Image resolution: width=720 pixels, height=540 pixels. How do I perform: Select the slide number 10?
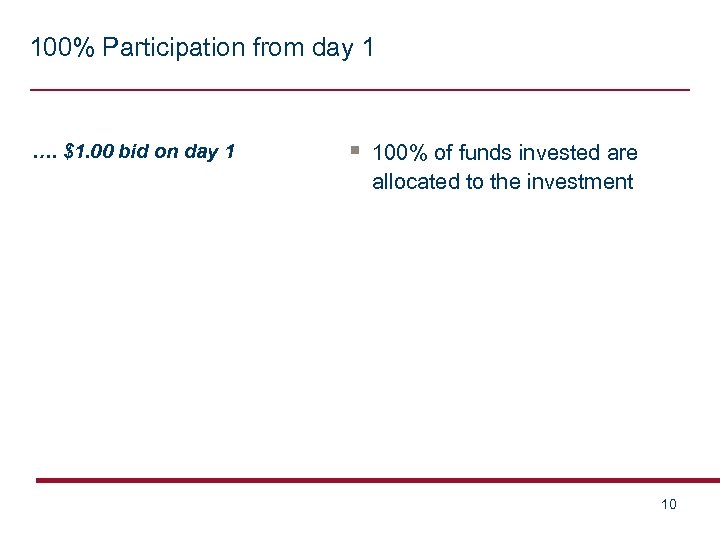(669, 504)
